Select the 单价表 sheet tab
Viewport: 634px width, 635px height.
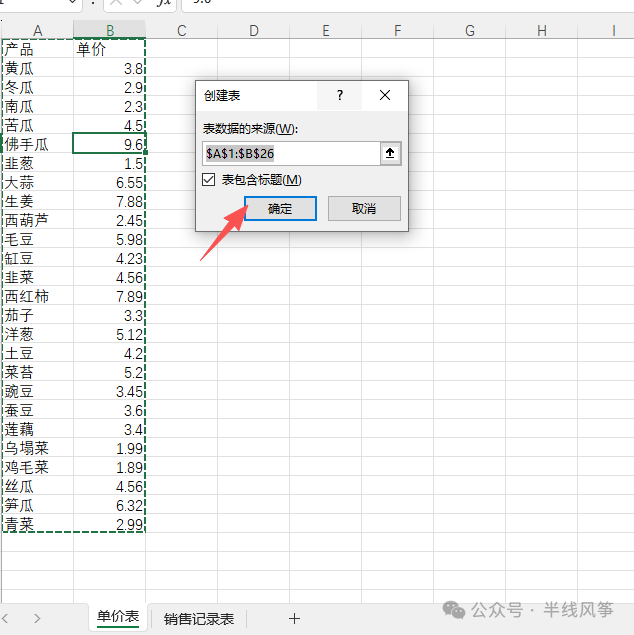pos(118,617)
